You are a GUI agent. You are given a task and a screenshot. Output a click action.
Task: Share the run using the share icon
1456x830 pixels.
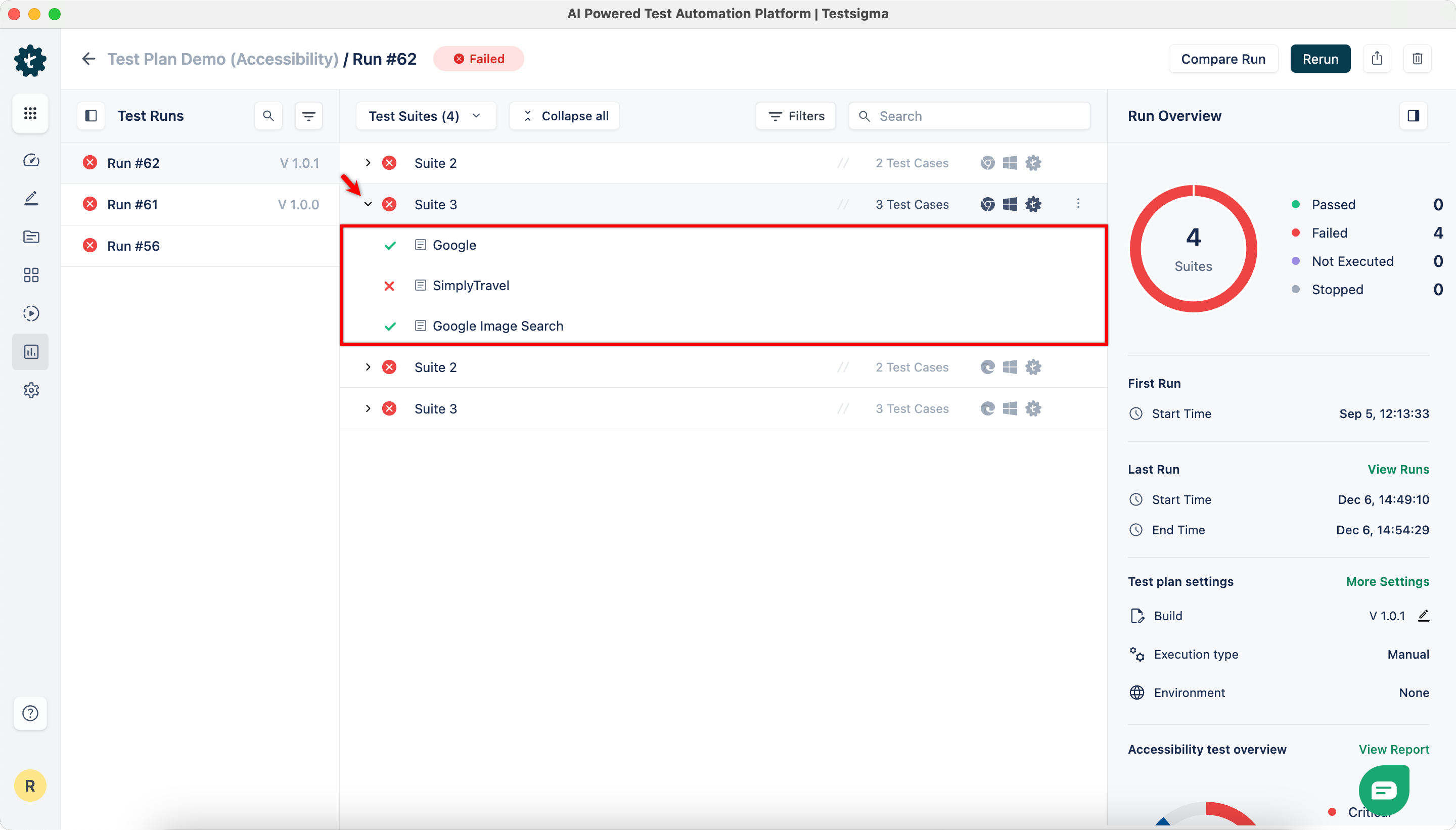click(x=1376, y=59)
